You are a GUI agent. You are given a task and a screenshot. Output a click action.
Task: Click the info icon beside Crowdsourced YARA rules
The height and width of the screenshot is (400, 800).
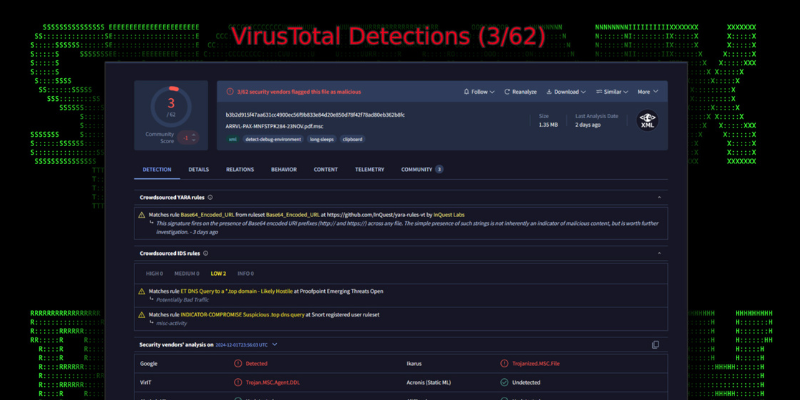(x=210, y=197)
